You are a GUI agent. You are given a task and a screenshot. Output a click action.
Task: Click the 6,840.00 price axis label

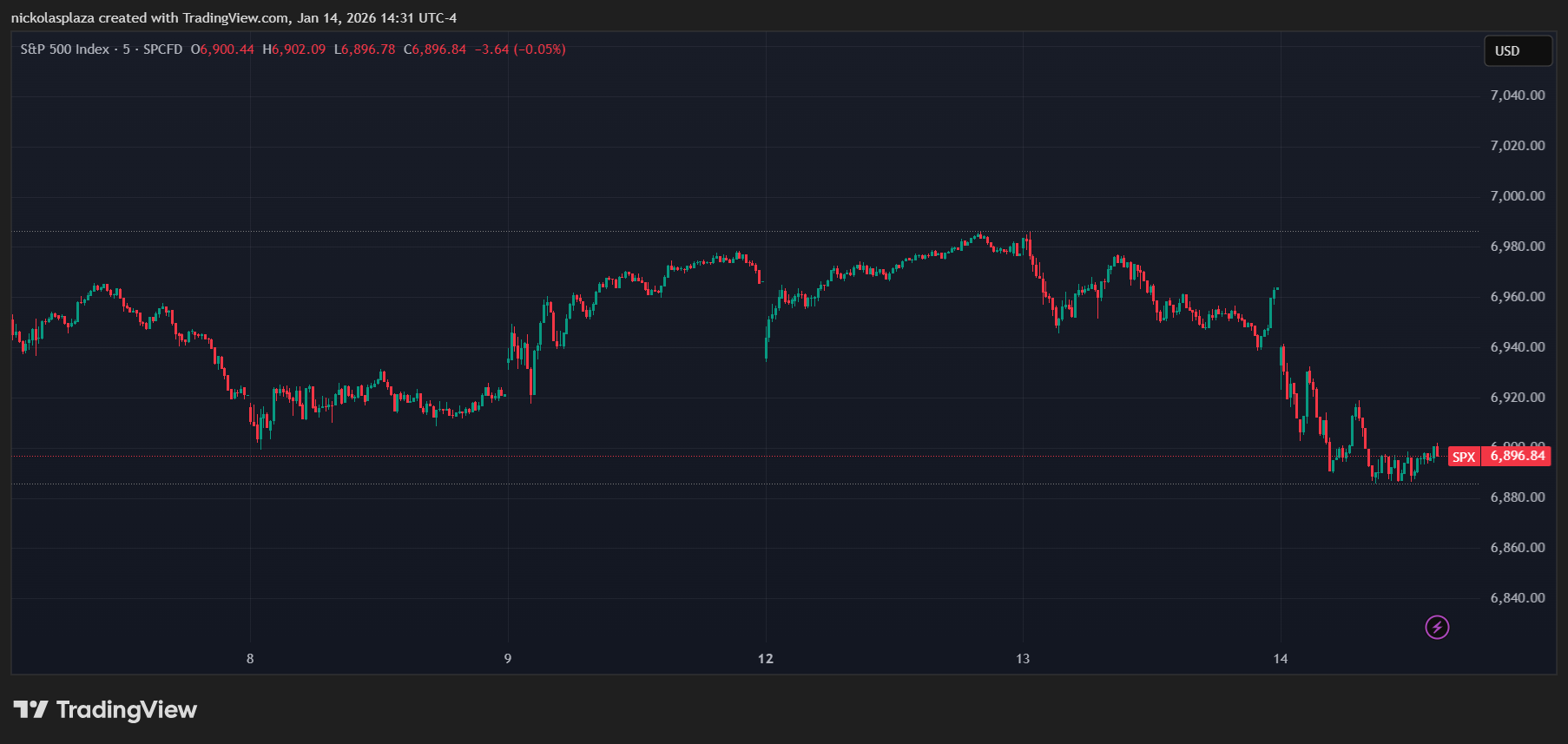(x=1517, y=598)
